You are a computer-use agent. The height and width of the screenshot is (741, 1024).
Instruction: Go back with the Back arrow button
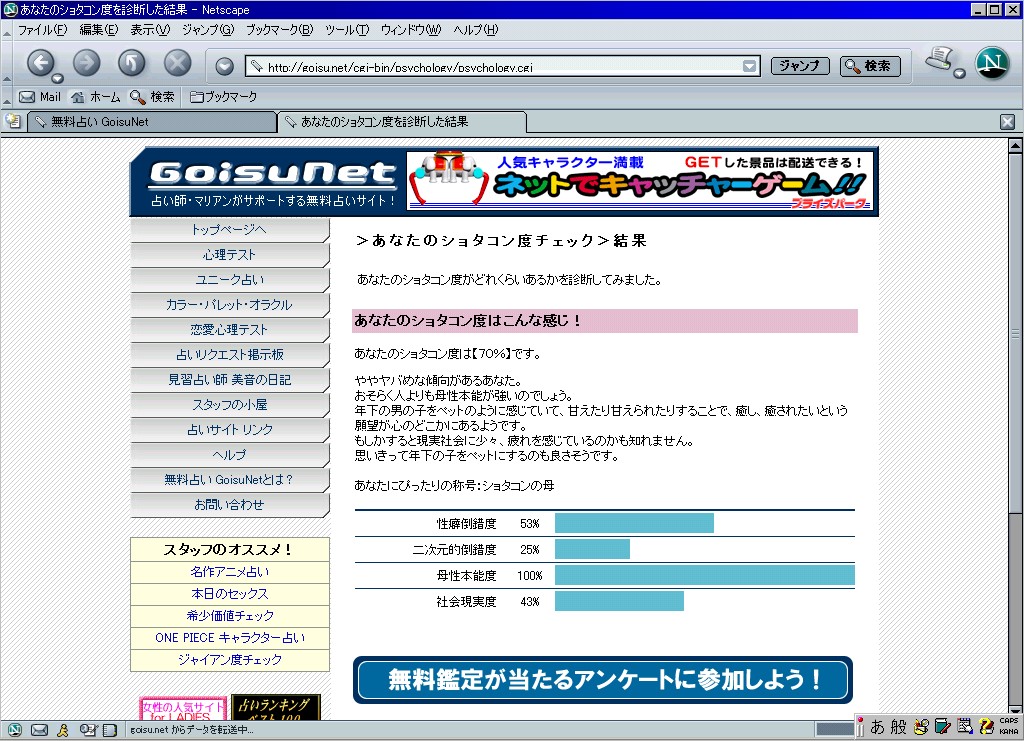point(40,63)
